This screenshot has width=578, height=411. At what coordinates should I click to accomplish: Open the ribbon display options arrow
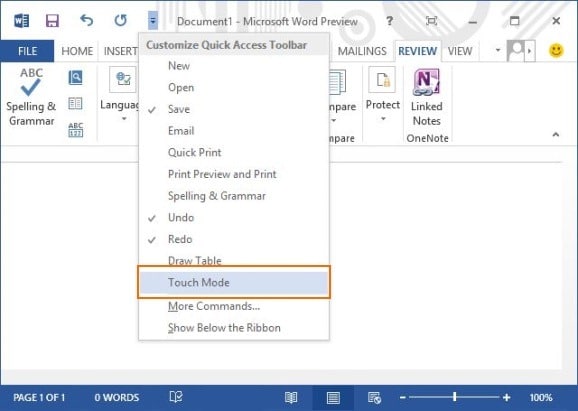498,50
